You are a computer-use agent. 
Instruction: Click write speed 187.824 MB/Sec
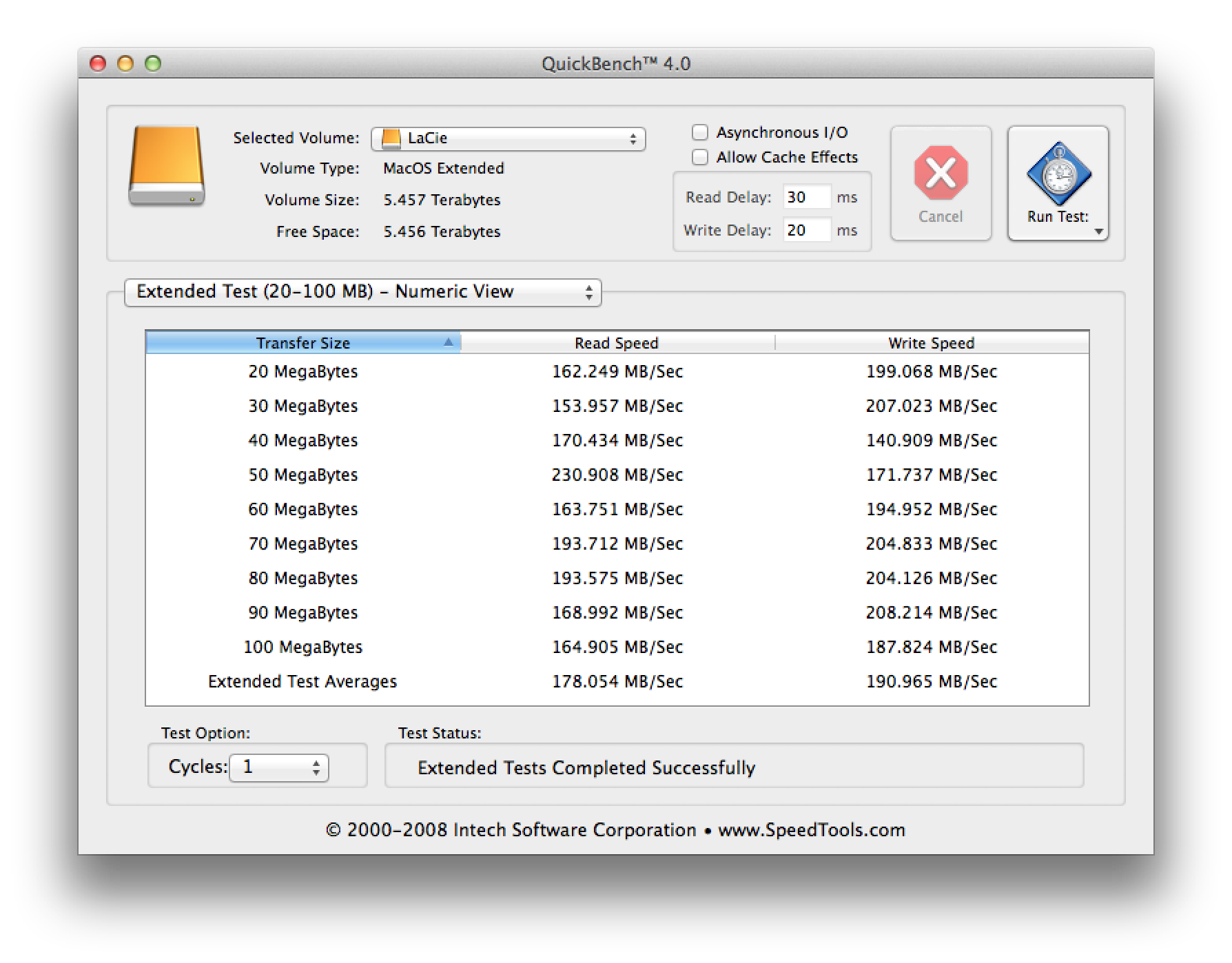point(932,647)
